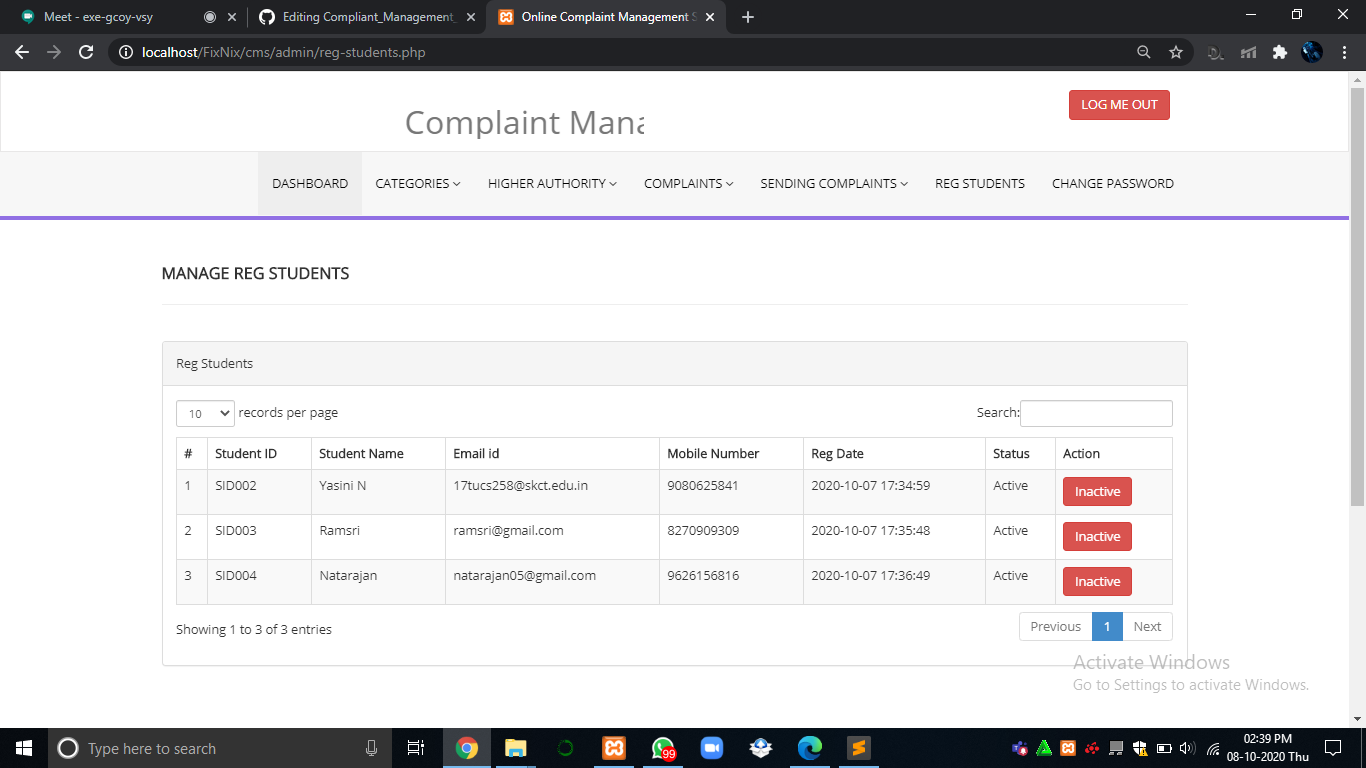Open Chrome's extensions puzzle icon
Screen dimensions: 1366x768
click(1280, 51)
